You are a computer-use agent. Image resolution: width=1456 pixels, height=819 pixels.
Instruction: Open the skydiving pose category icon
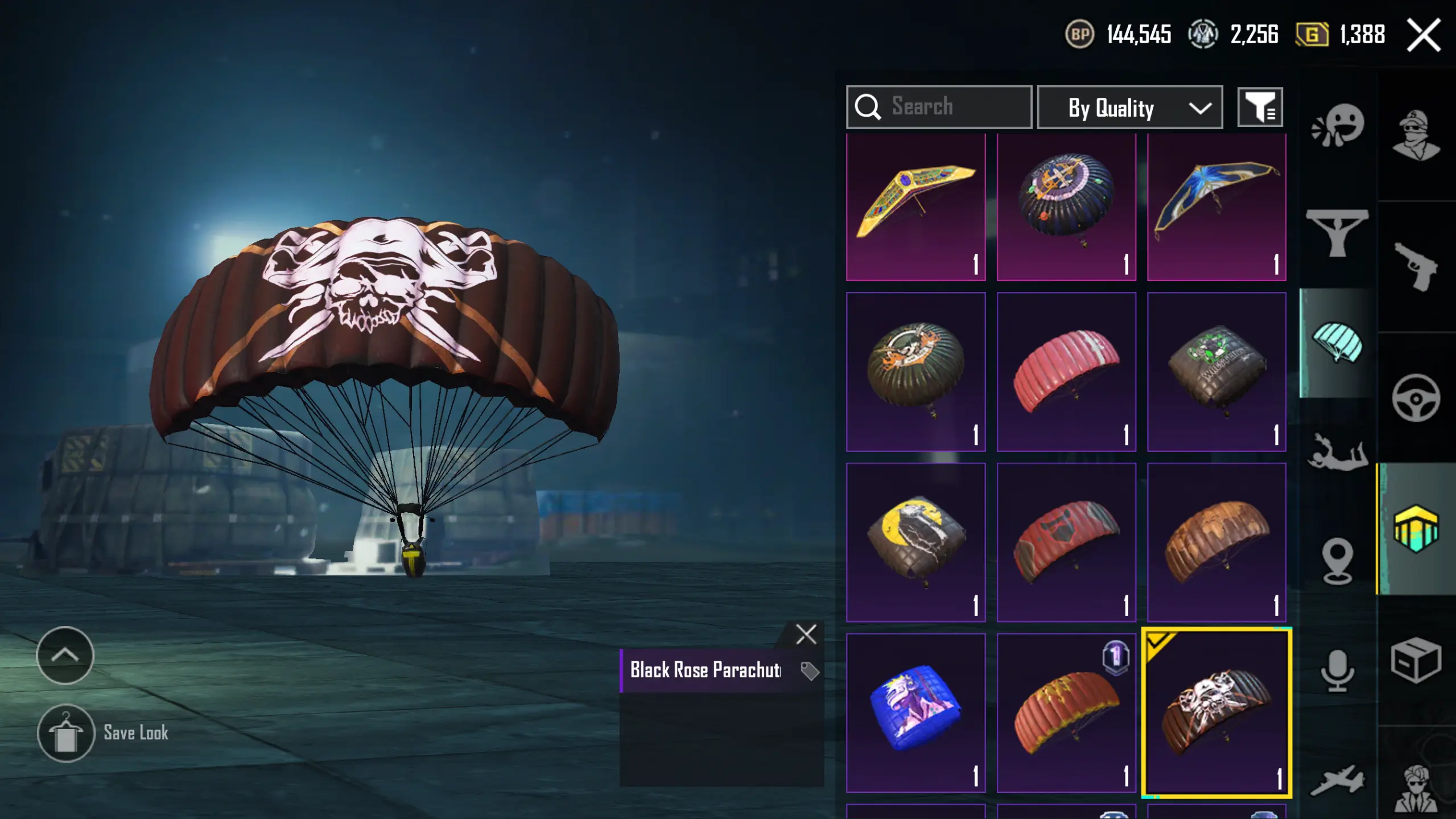coord(1338,452)
